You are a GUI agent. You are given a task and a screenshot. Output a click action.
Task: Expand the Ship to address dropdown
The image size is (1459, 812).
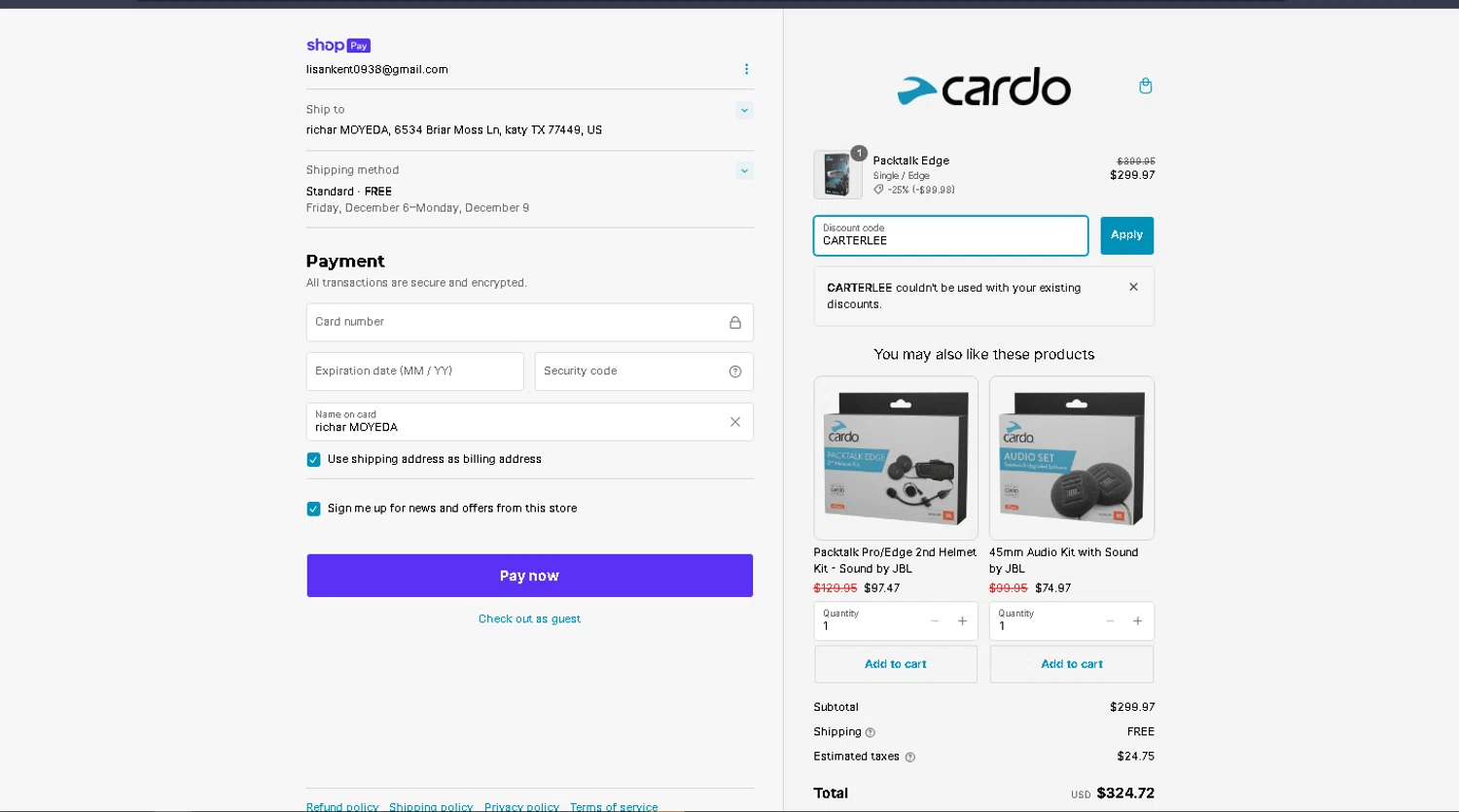coord(744,110)
